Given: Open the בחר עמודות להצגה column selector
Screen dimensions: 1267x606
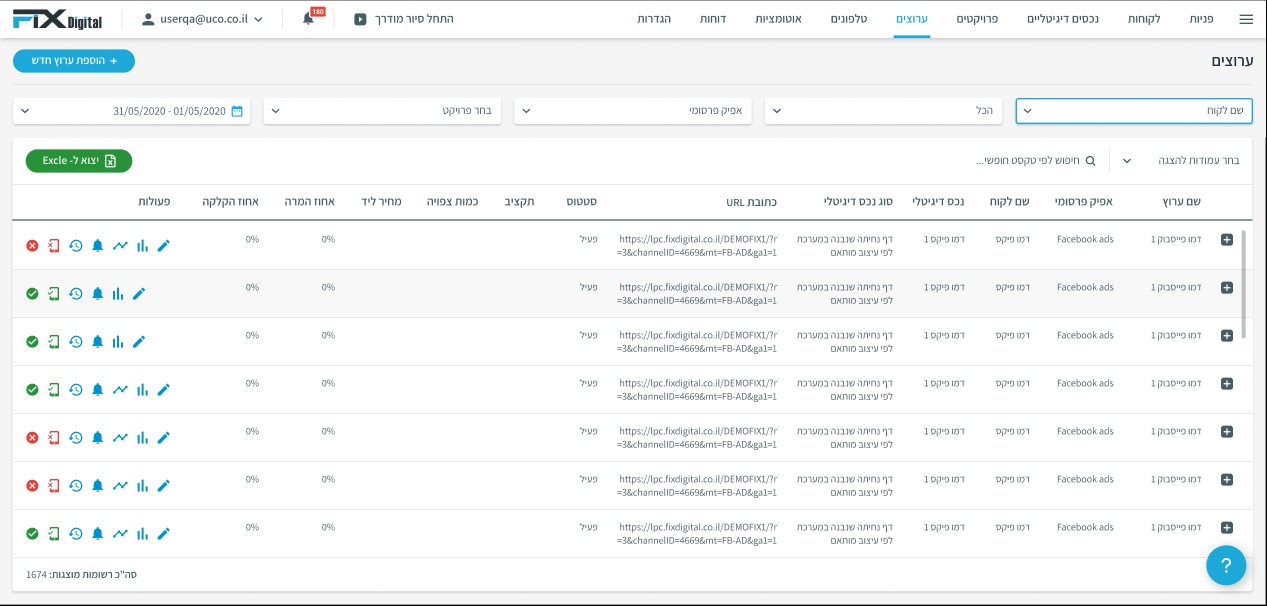Looking at the screenshot, I should coord(1180,161).
